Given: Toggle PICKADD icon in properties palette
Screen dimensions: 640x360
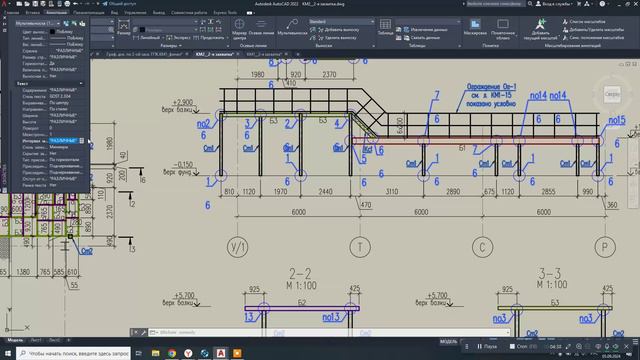Looking at the screenshot, I should 66,24.
